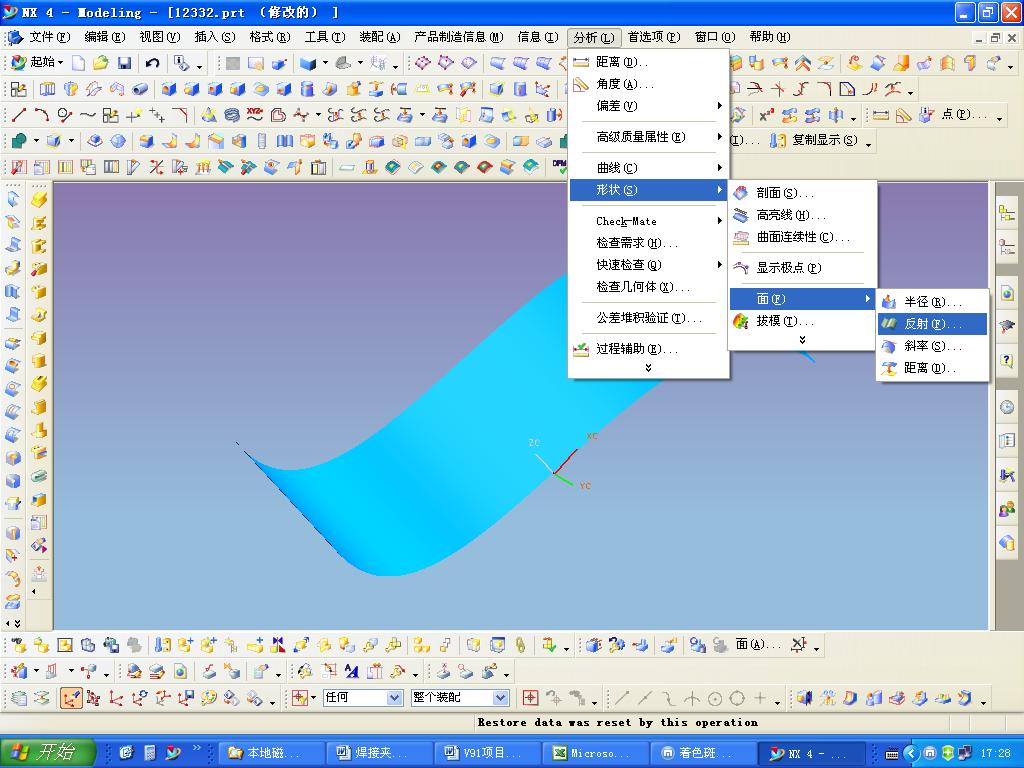Open history clock sidebar tab
Screen dimensions: 1024x768
pyautogui.click(x=1007, y=408)
